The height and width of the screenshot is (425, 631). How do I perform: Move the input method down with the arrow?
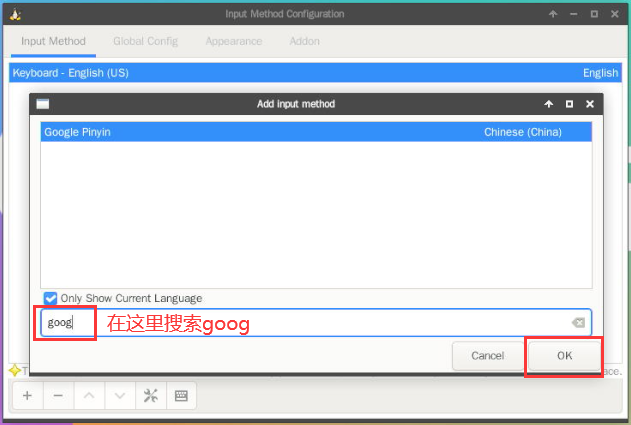point(120,396)
